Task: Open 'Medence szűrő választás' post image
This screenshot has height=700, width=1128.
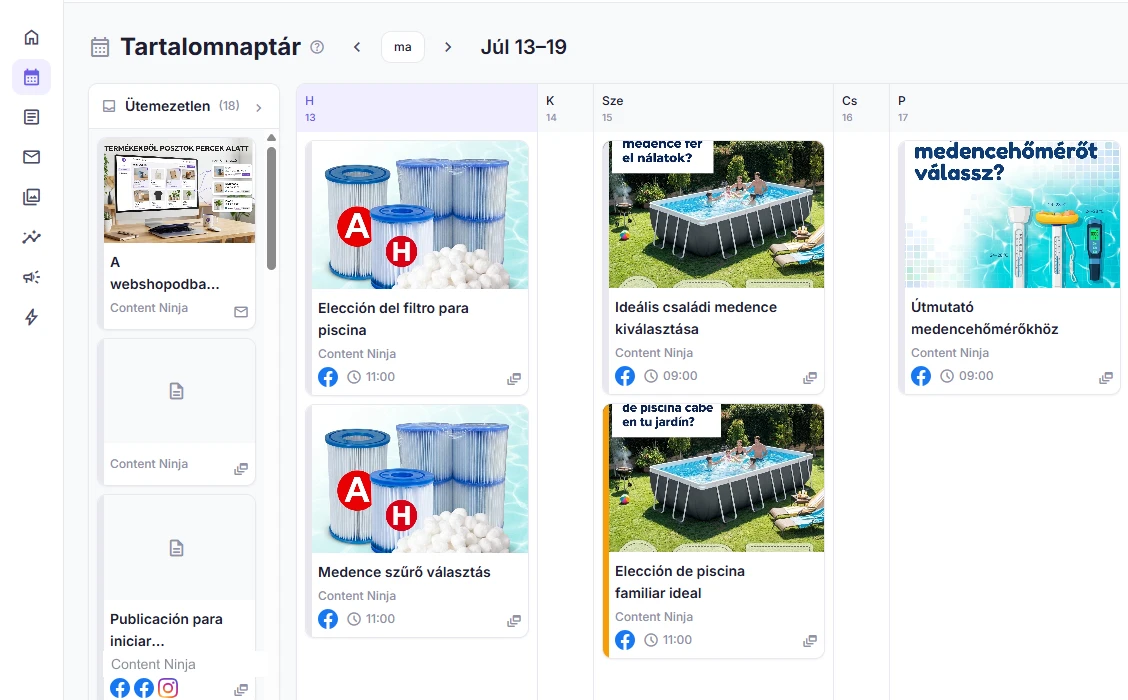Action: 420,479
